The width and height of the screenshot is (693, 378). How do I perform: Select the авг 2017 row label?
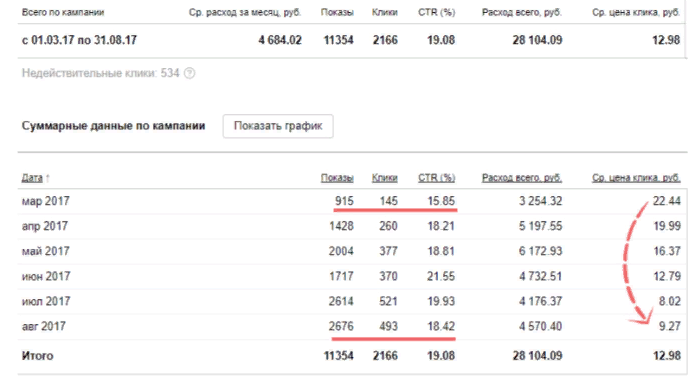pos(44,326)
